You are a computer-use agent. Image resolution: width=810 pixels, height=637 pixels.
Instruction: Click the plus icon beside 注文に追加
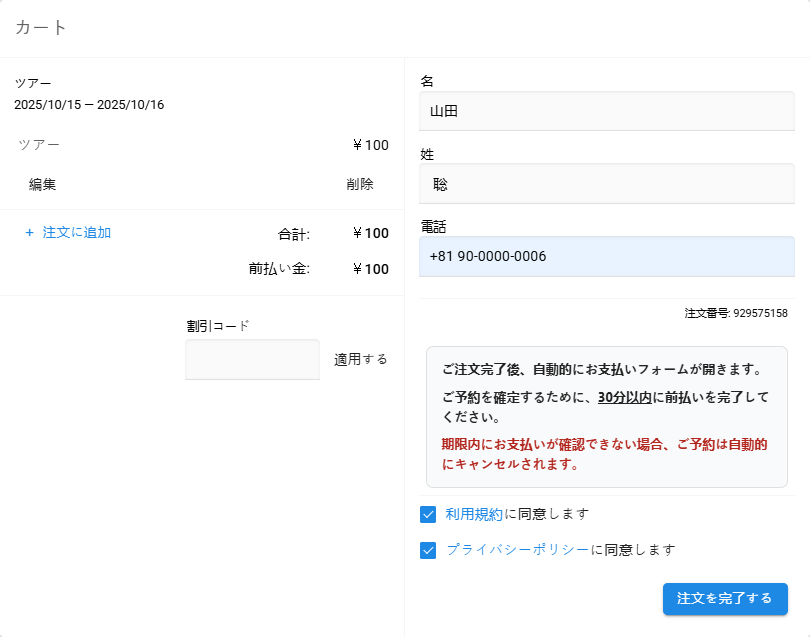point(30,233)
